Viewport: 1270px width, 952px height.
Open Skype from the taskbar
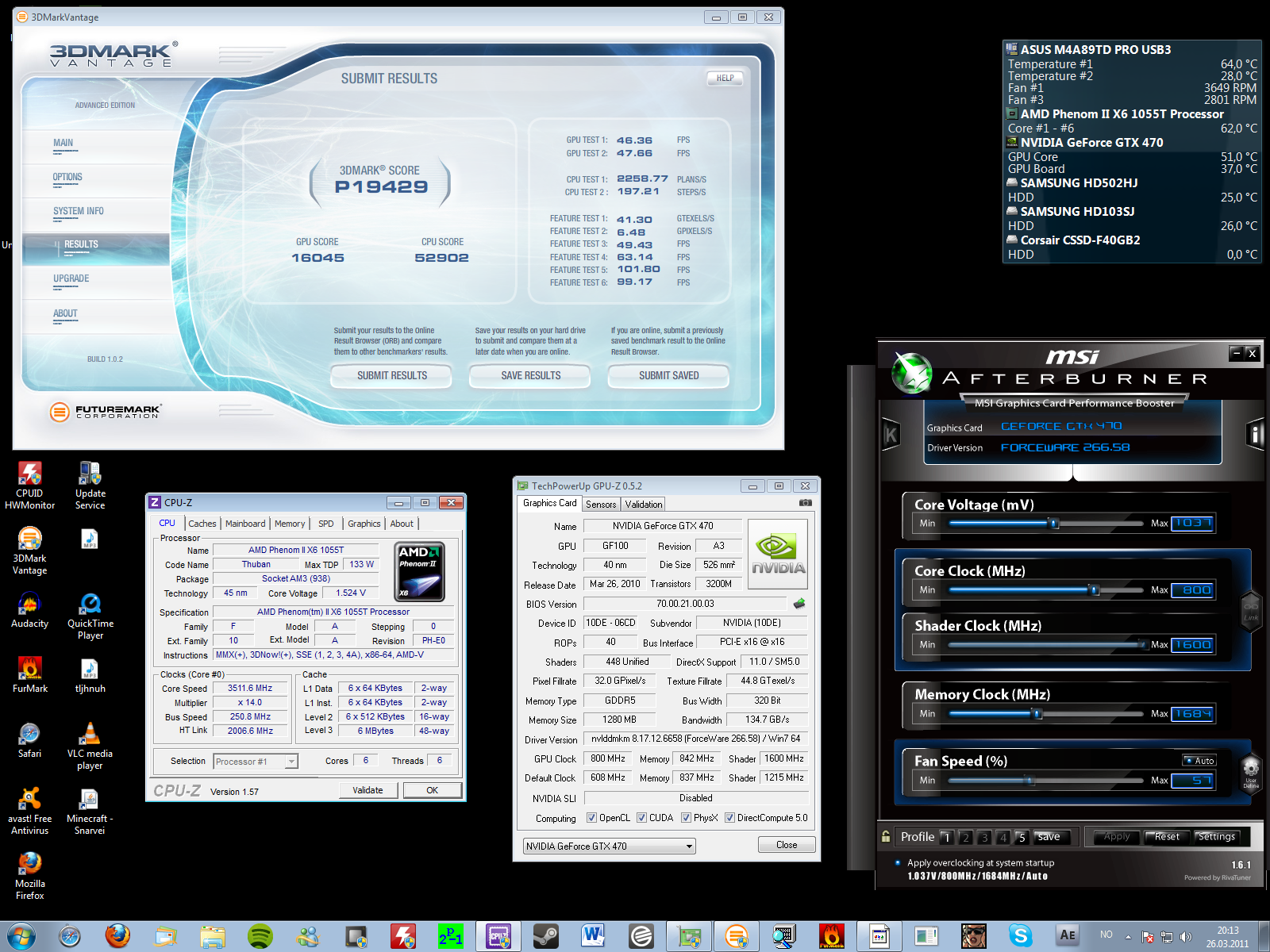point(1021,936)
